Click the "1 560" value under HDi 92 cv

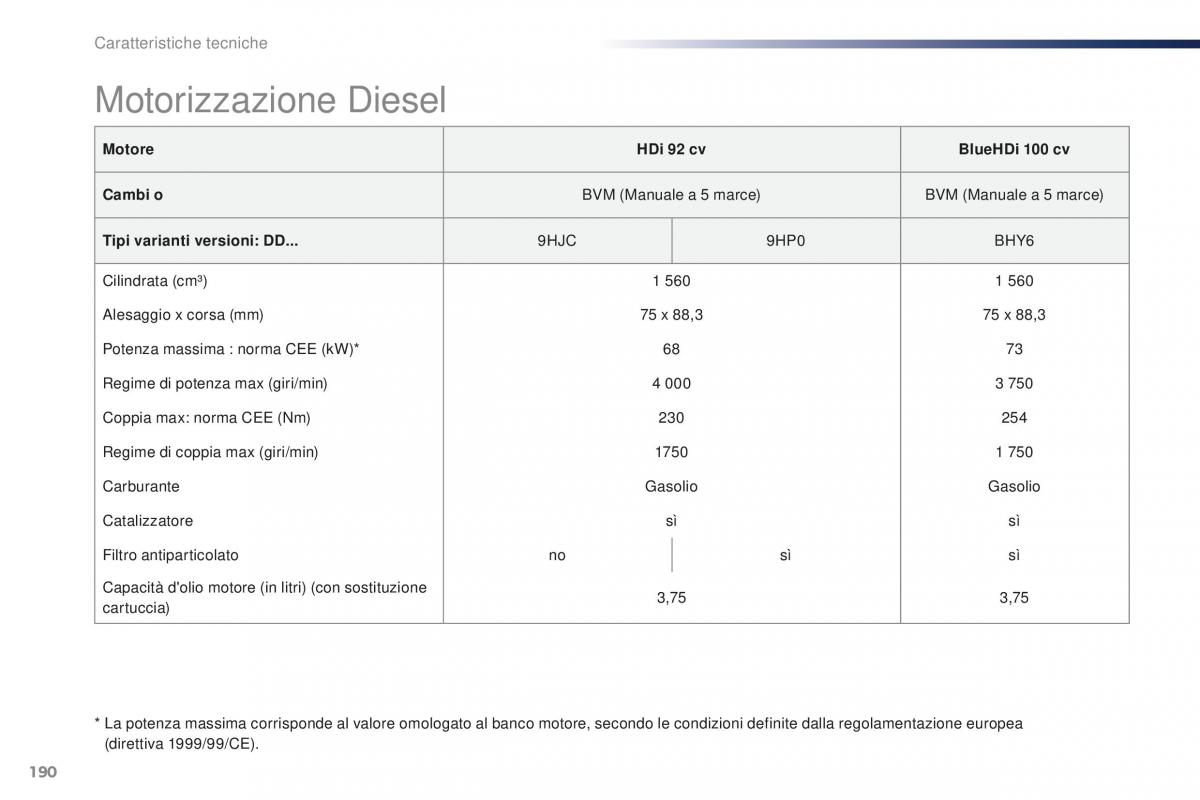coord(671,281)
